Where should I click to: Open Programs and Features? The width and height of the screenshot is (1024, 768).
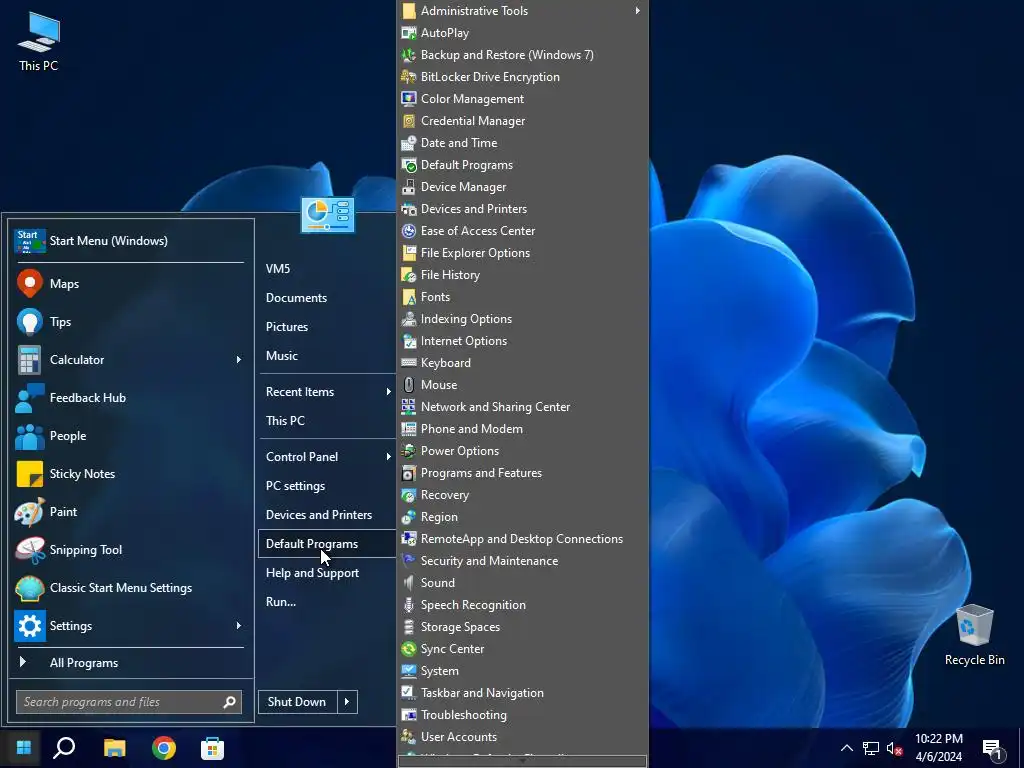coord(522,473)
